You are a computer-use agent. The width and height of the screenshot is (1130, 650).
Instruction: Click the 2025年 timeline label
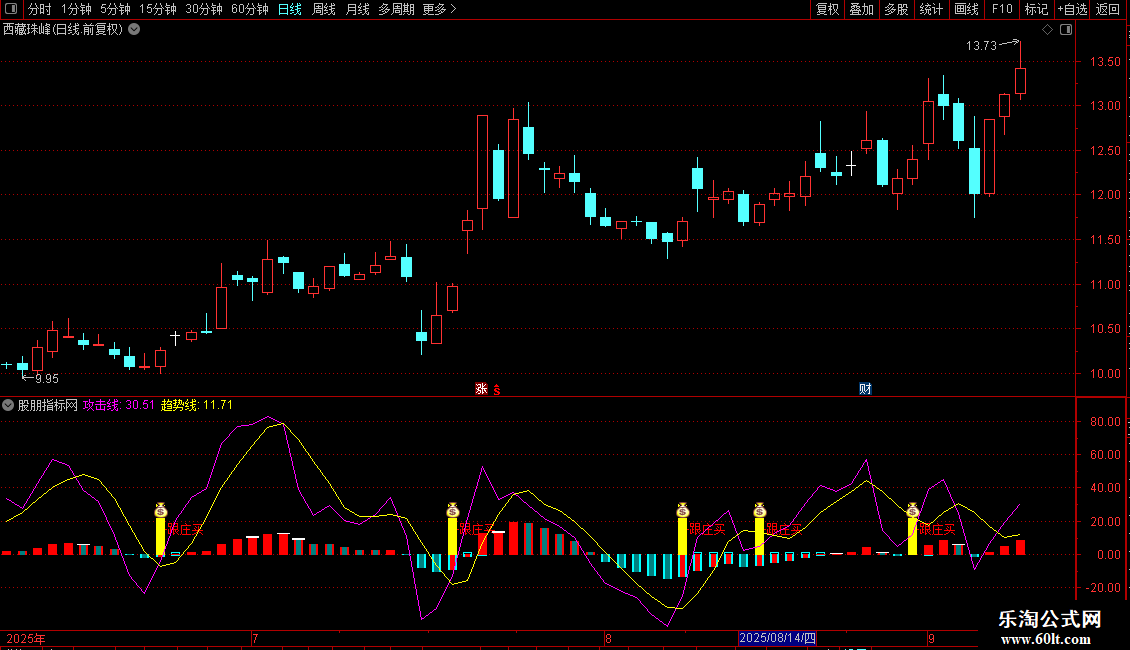pyautogui.click(x=26, y=638)
